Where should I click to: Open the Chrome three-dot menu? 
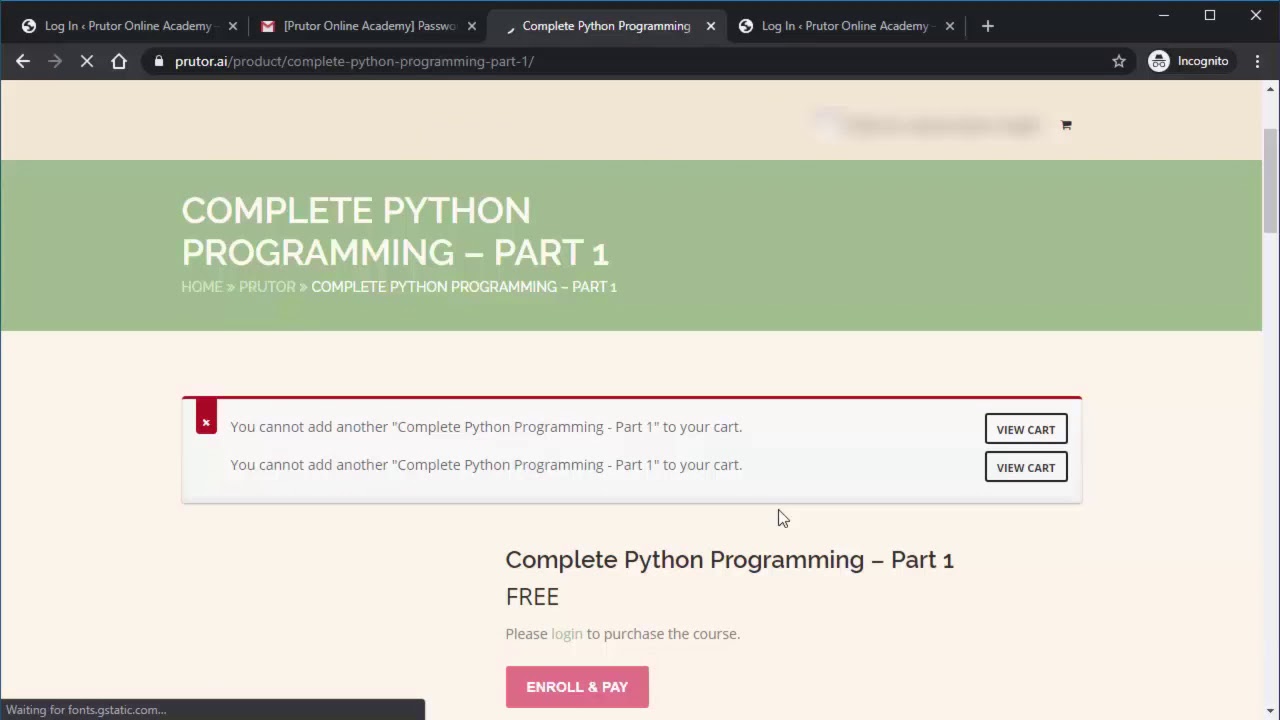pos(1257,61)
